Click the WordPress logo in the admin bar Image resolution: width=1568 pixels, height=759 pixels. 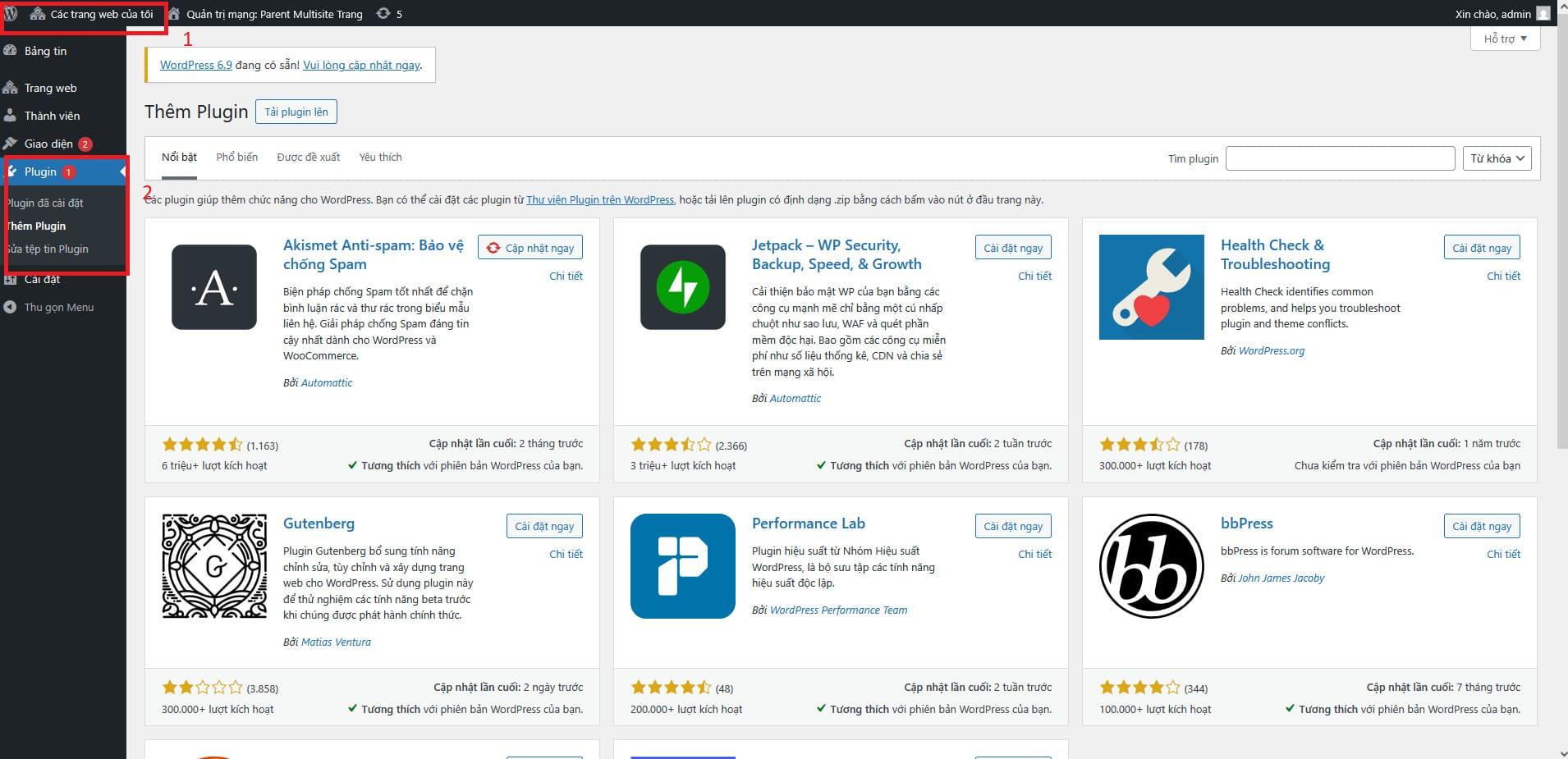coord(11,13)
